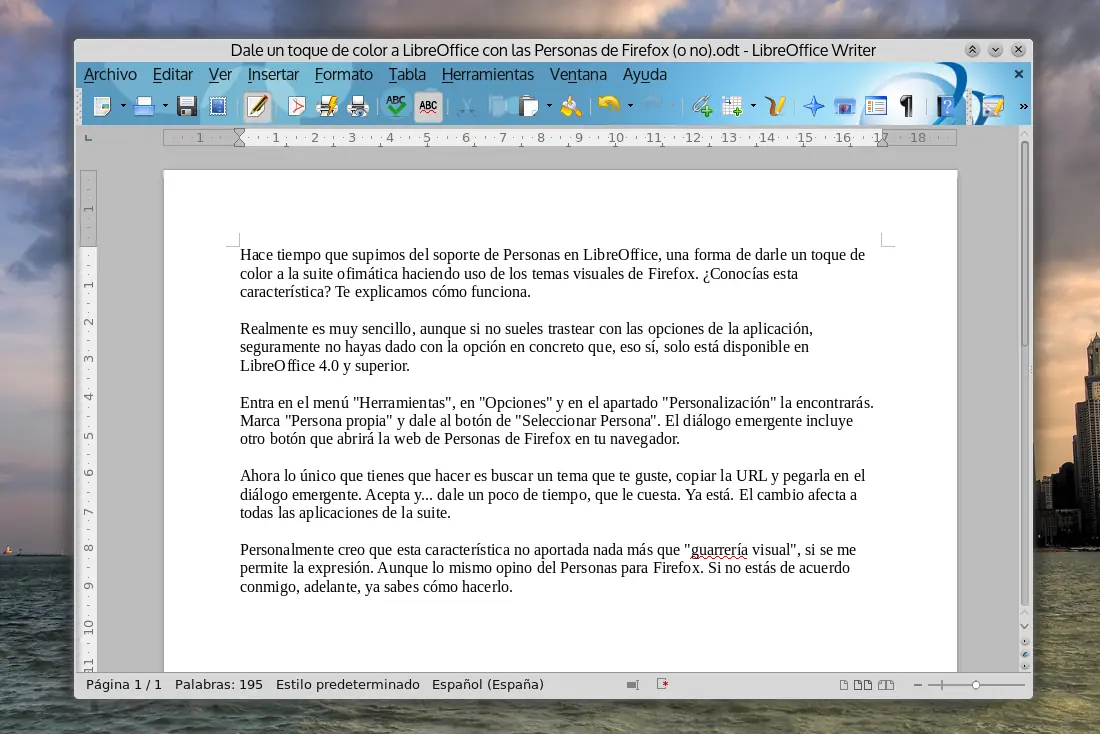Close the document with menu bar X
The image size is (1100, 734).
(1019, 74)
